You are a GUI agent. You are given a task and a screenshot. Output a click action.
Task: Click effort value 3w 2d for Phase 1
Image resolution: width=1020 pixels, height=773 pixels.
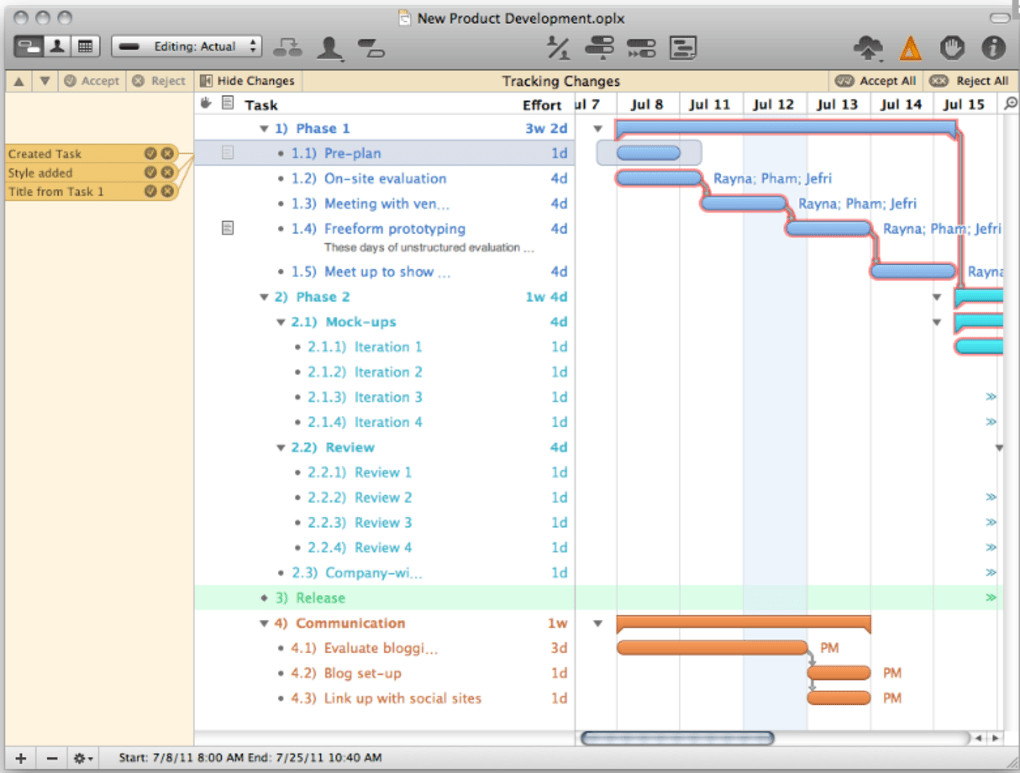546,129
